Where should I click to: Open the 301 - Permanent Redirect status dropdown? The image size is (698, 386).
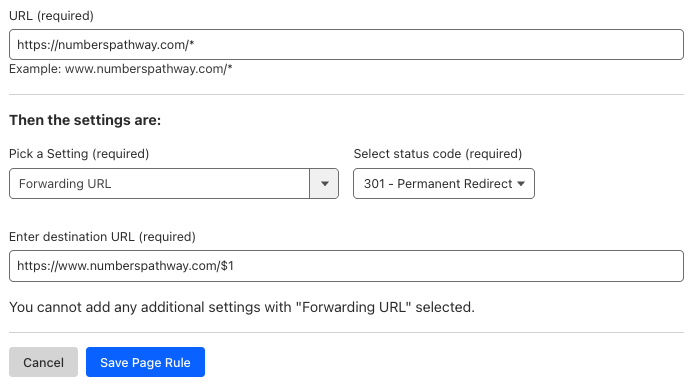[x=444, y=183]
